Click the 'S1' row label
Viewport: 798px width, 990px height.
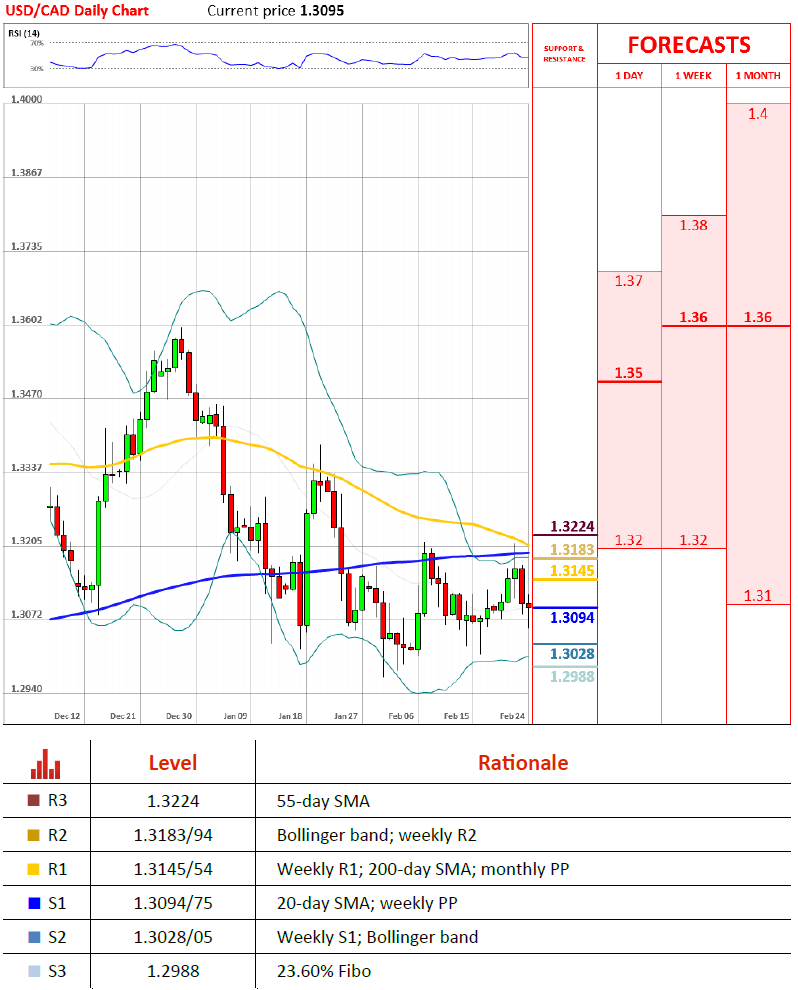tap(57, 903)
